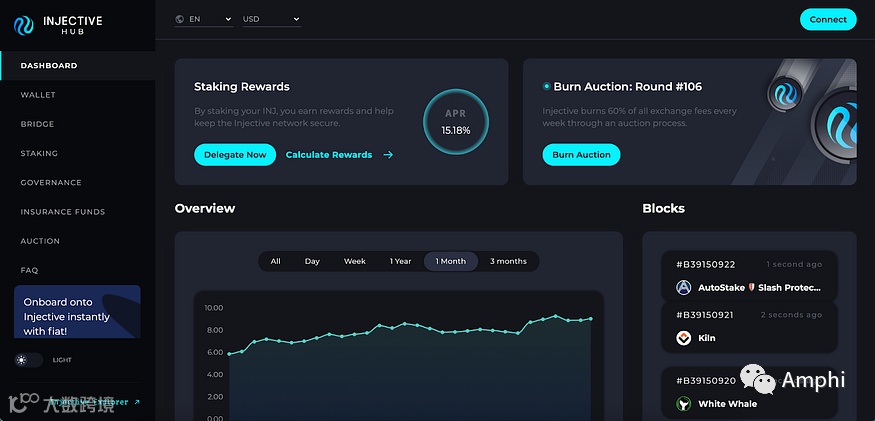Click arrow icon beside Calculate Rewards

388,155
